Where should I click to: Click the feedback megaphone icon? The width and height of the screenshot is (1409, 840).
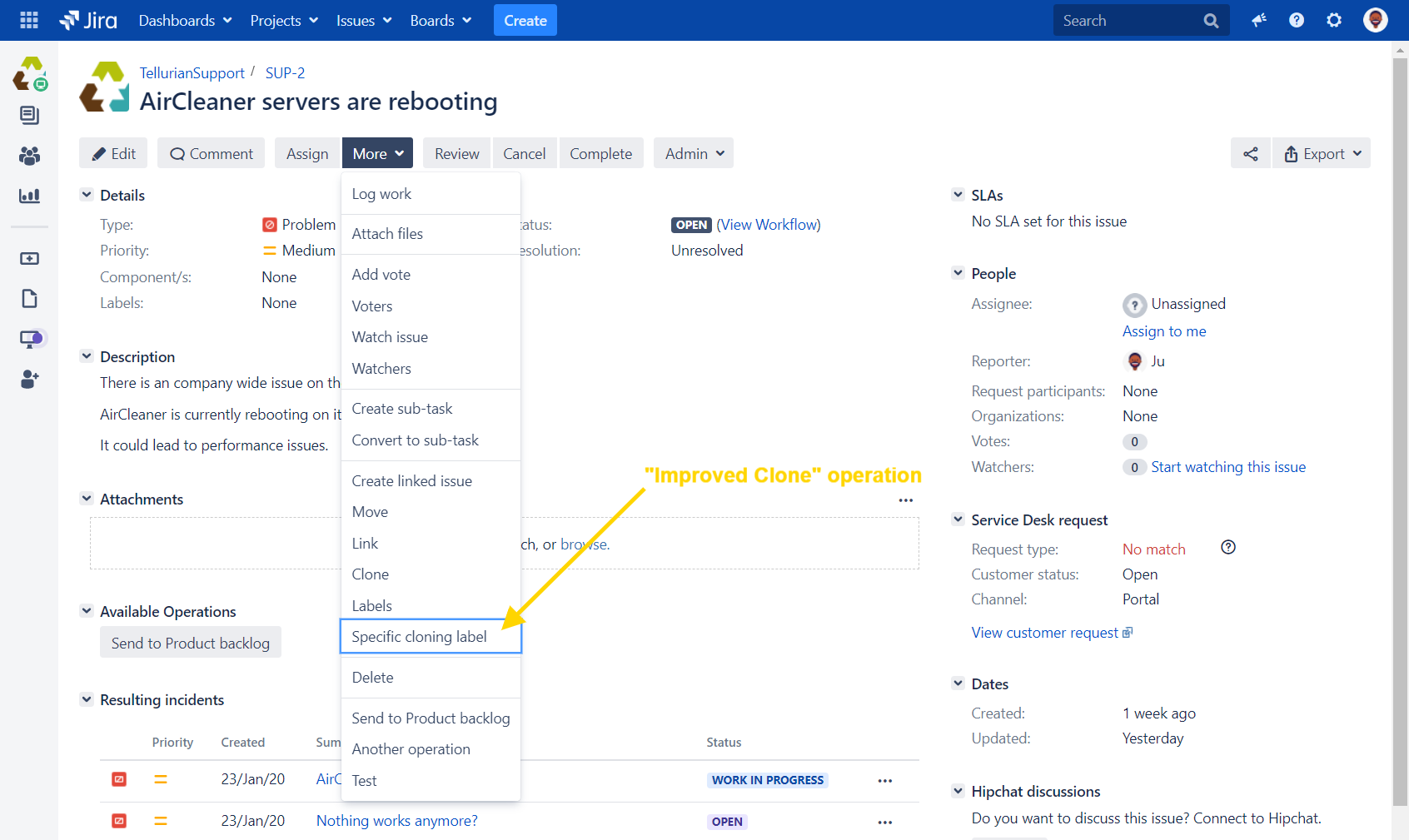coord(1258,20)
